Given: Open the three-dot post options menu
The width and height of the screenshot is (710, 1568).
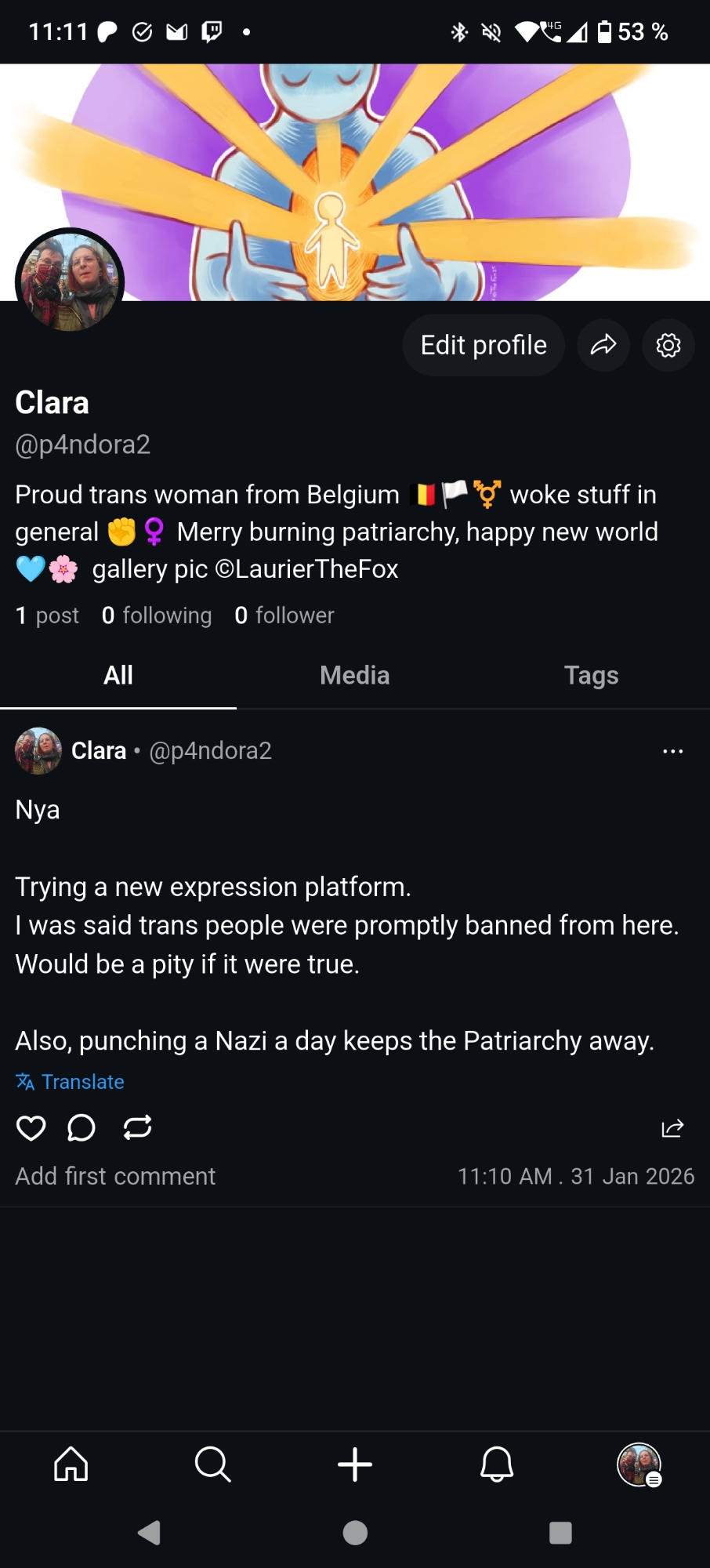Looking at the screenshot, I should tap(672, 751).
